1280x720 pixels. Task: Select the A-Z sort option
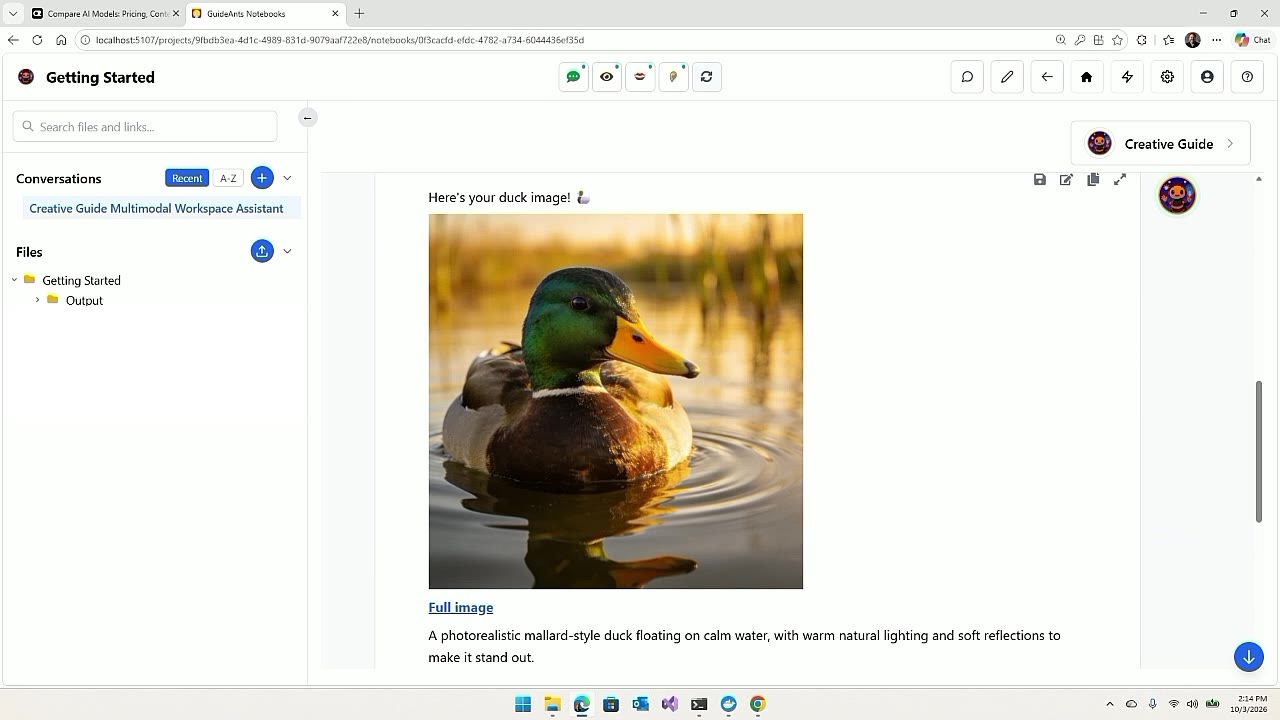pyautogui.click(x=228, y=178)
